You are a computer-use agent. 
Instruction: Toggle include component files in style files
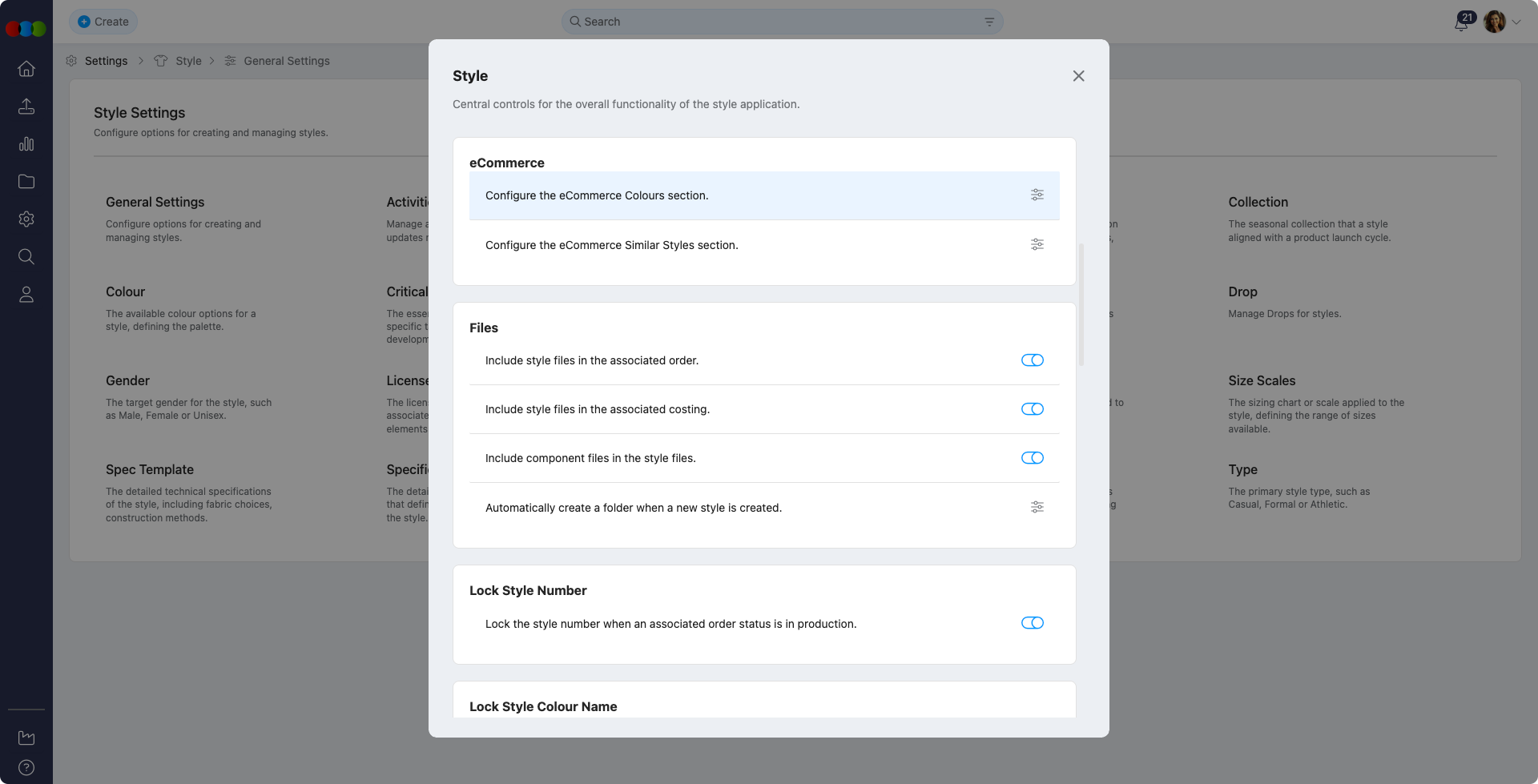click(x=1032, y=458)
